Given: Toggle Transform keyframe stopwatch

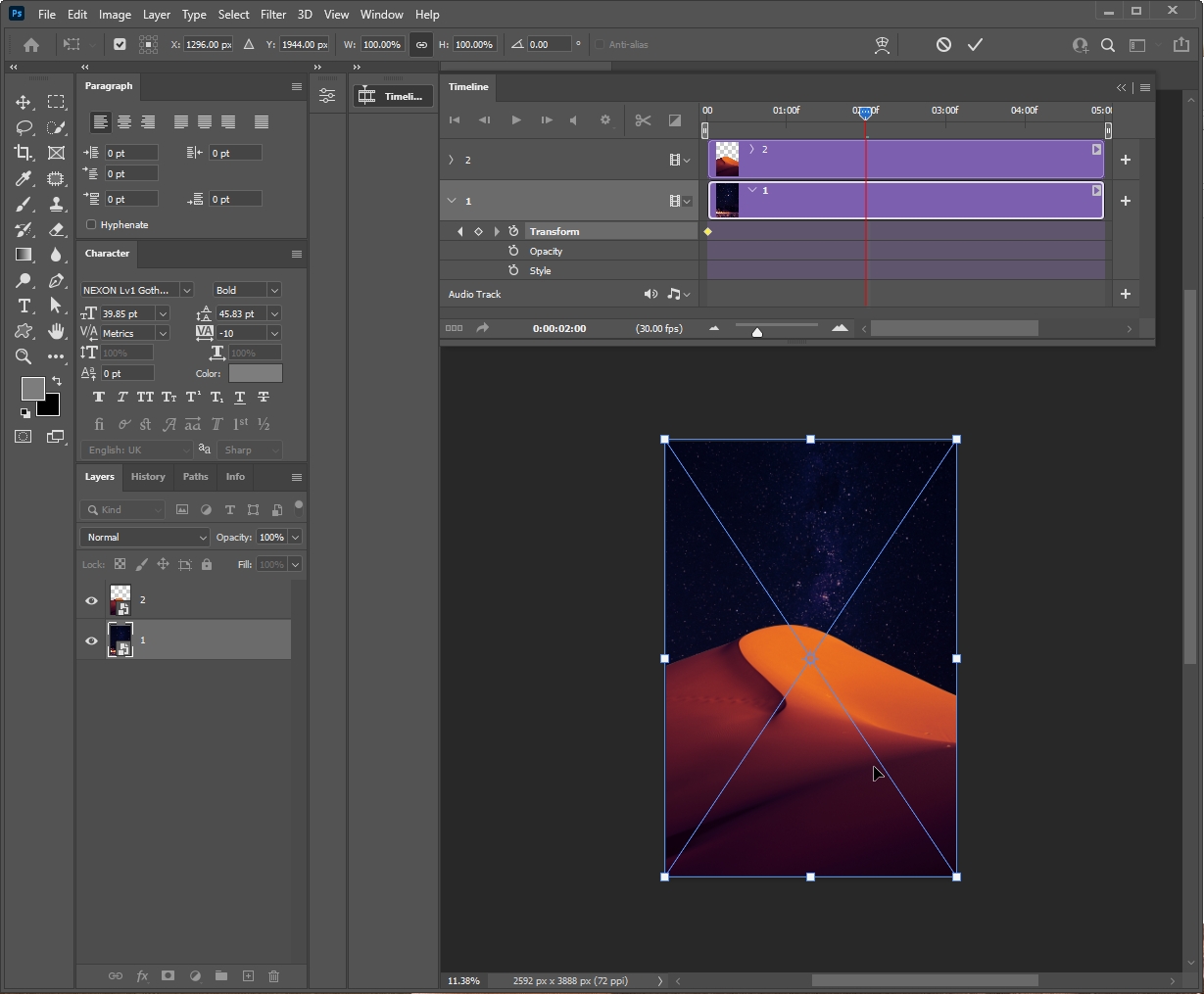Looking at the screenshot, I should click(513, 232).
